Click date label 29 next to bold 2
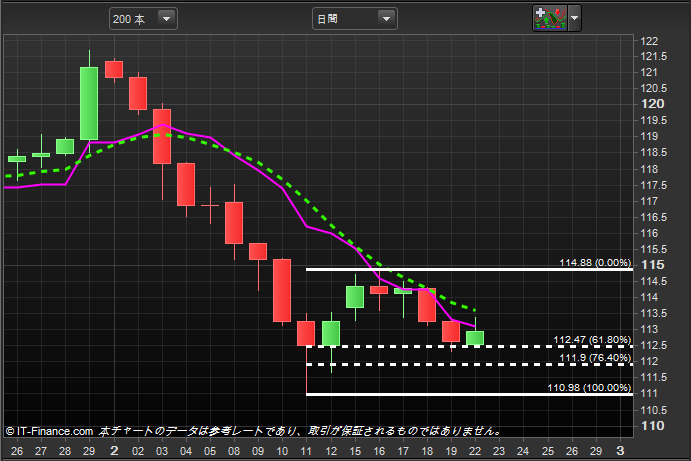691x461 pixels. coord(89,451)
